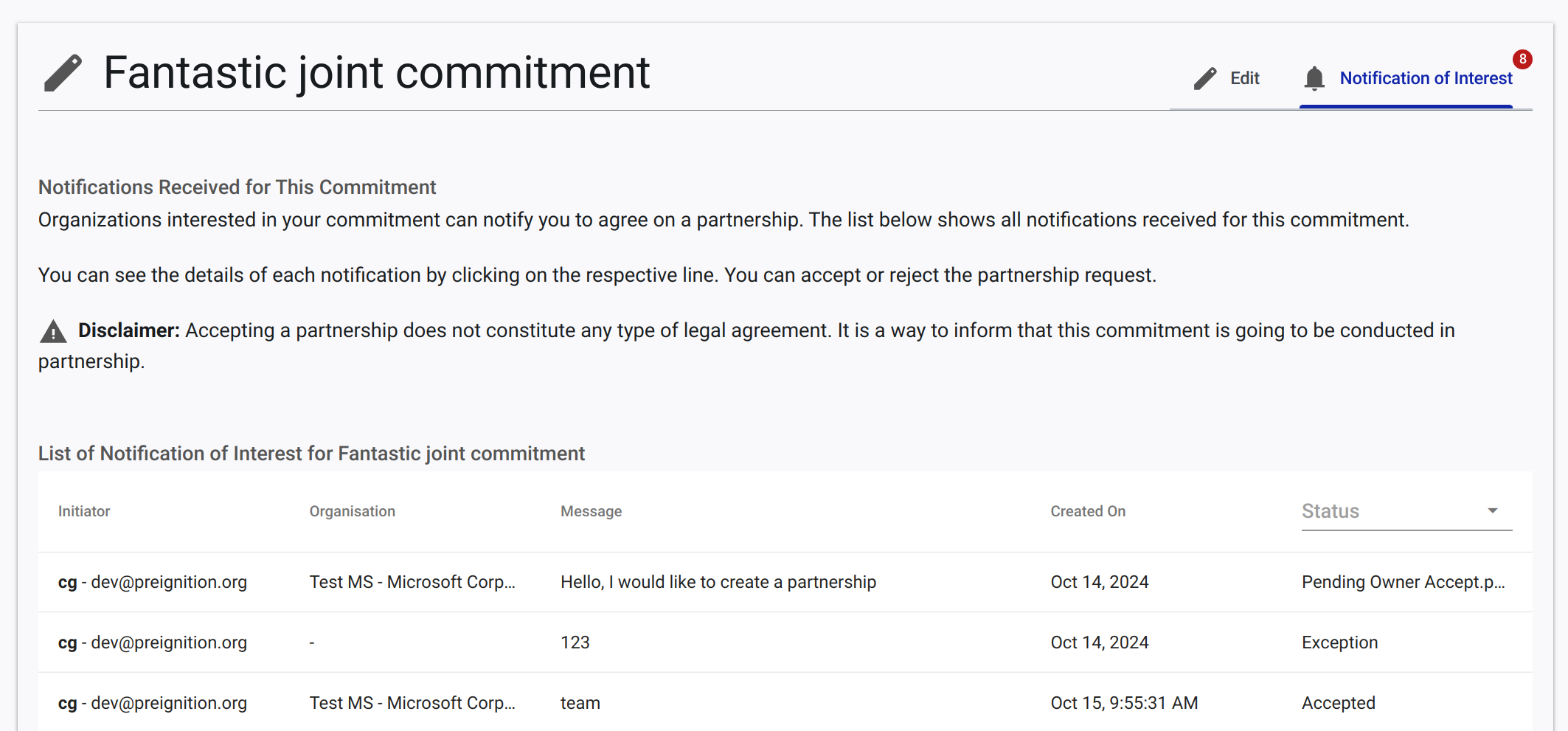This screenshot has width=1568, height=731.
Task: Click the pencil icon beside the commitment title
Action: [63, 73]
